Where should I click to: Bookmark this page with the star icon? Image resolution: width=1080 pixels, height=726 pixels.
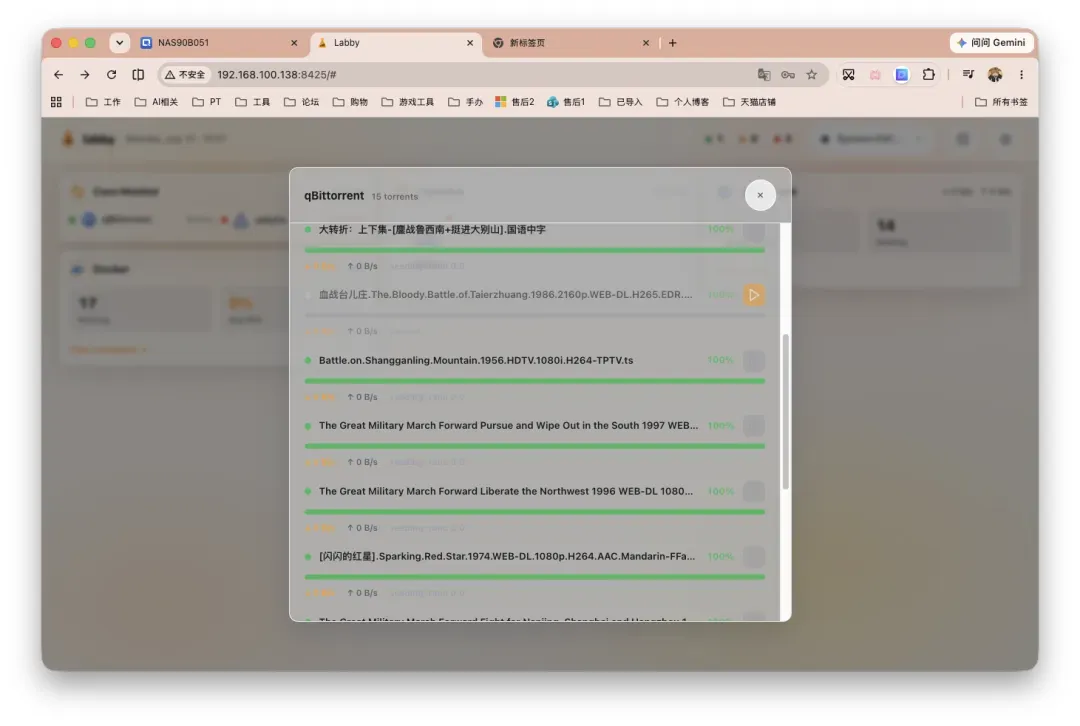tap(811, 74)
